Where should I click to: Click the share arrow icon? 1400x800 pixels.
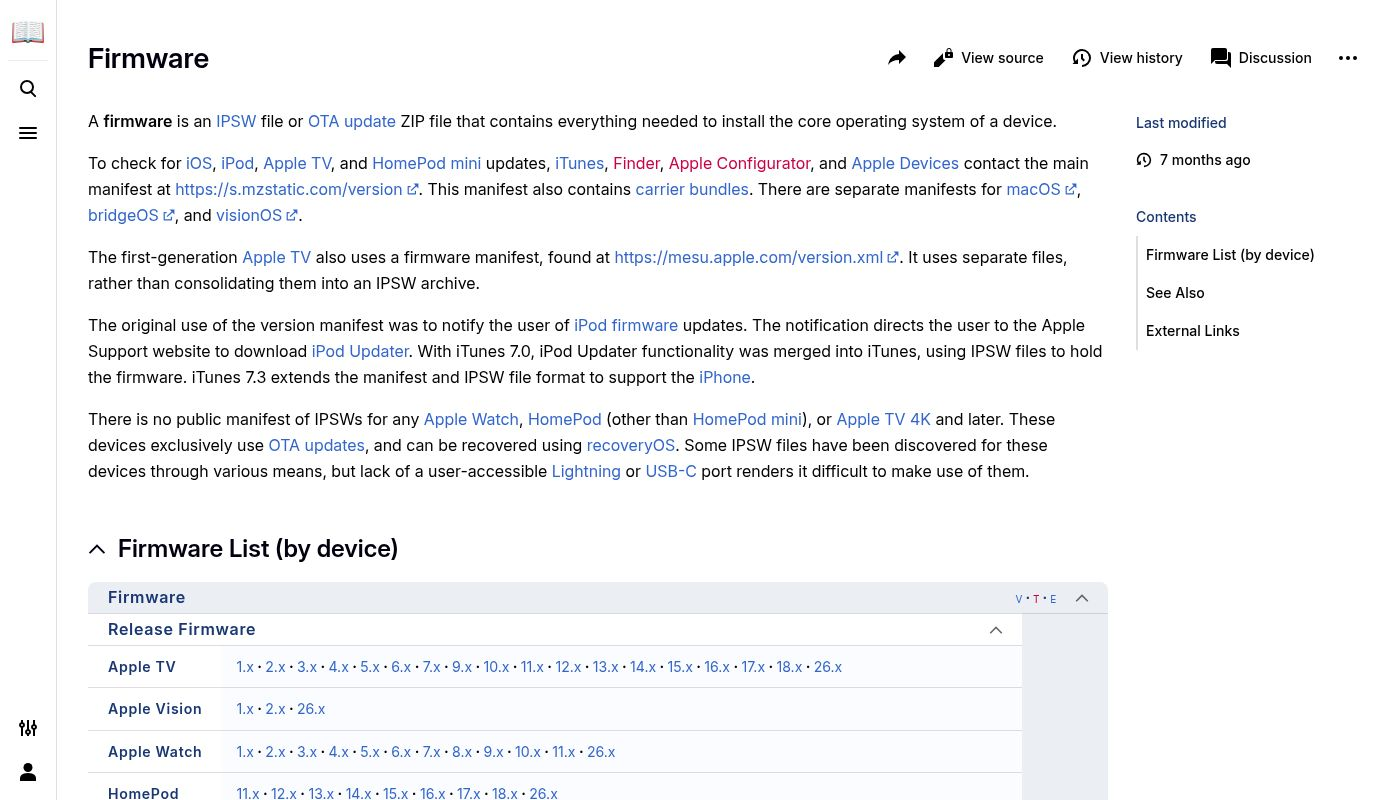point(897,58)
